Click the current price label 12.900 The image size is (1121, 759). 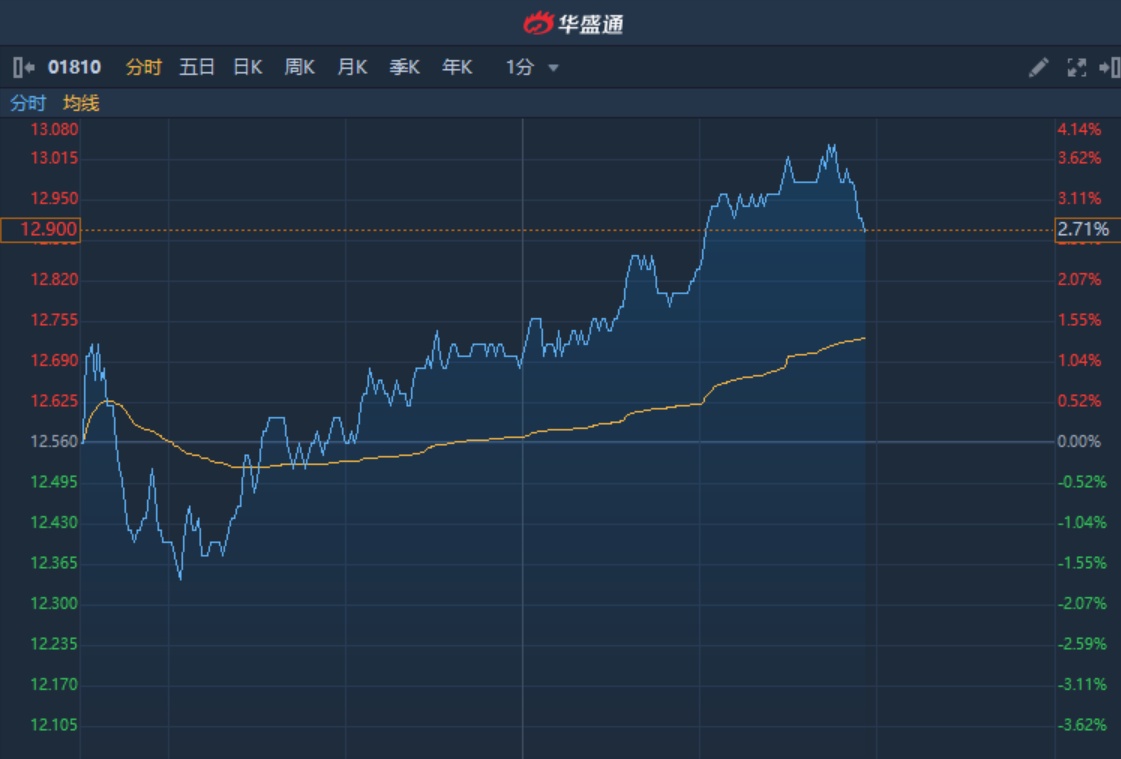coord(39,230)
